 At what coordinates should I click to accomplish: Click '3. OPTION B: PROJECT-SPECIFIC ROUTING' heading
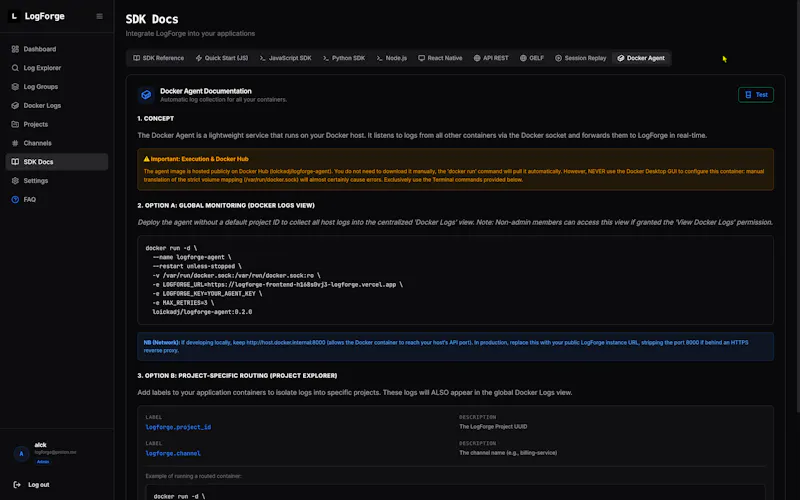click(237, 376)
